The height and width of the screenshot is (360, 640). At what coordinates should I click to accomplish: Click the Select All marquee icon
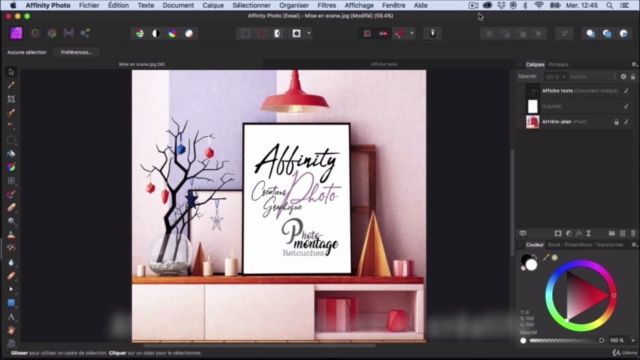click(x=245, y=33)
